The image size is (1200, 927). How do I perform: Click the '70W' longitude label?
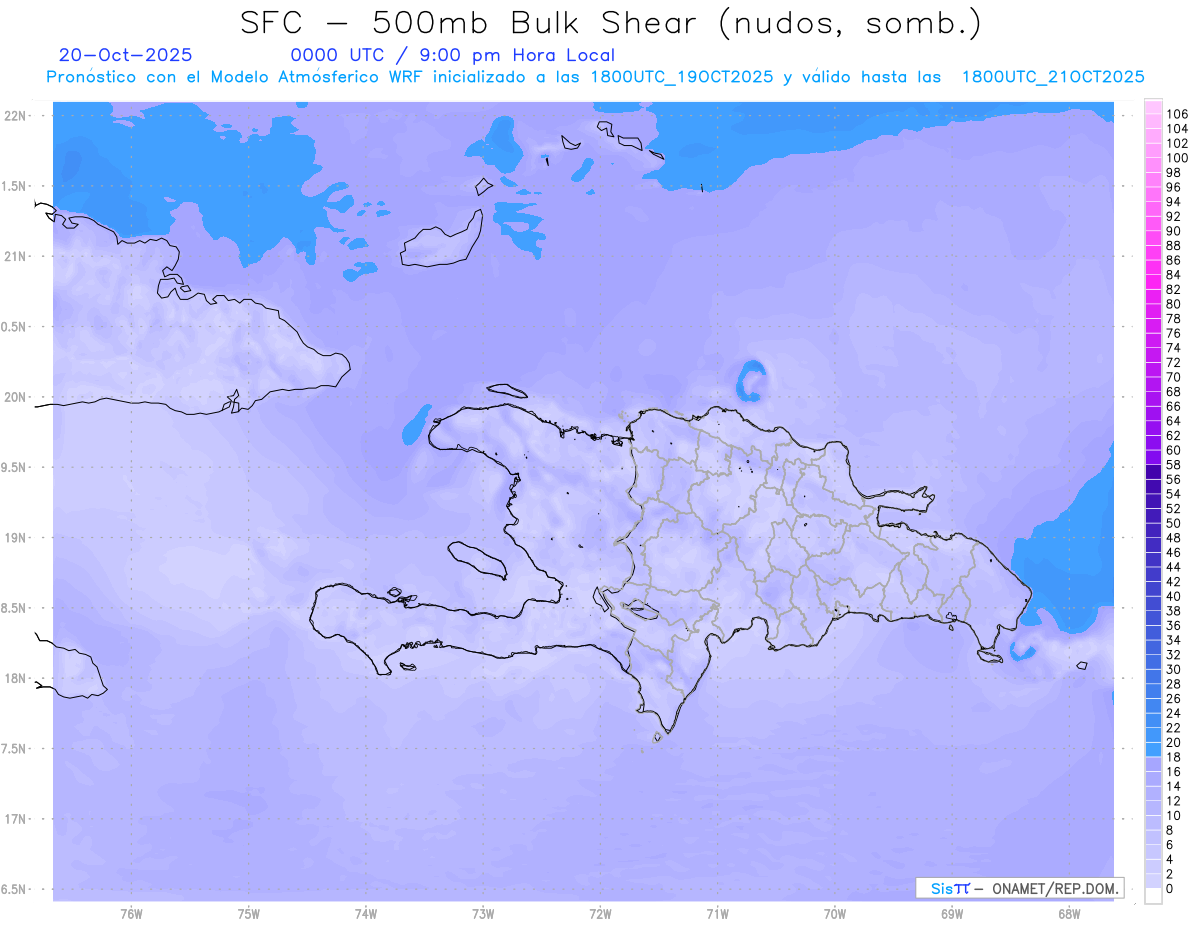coord(835,913)
